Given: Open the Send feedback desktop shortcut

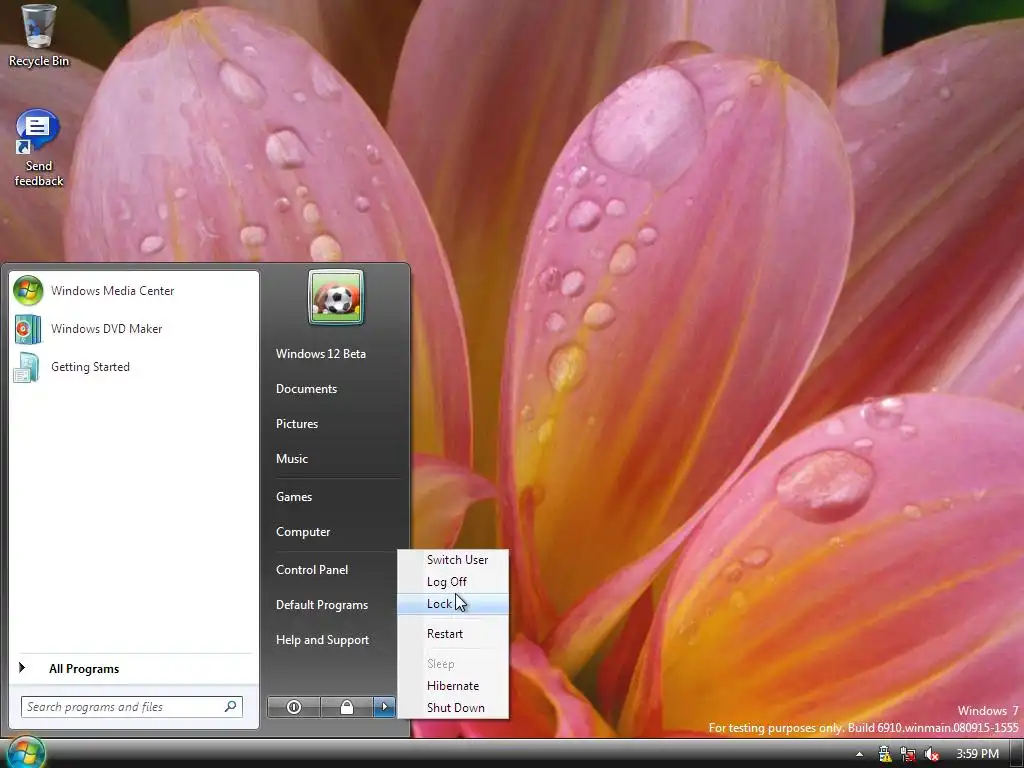Looking at the screenshot, I should [39, 148].
